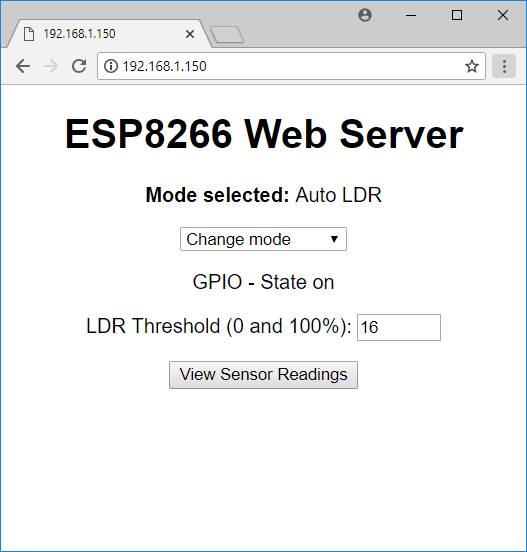
Task: View site information icon in address bar
Action: point(111,66)
